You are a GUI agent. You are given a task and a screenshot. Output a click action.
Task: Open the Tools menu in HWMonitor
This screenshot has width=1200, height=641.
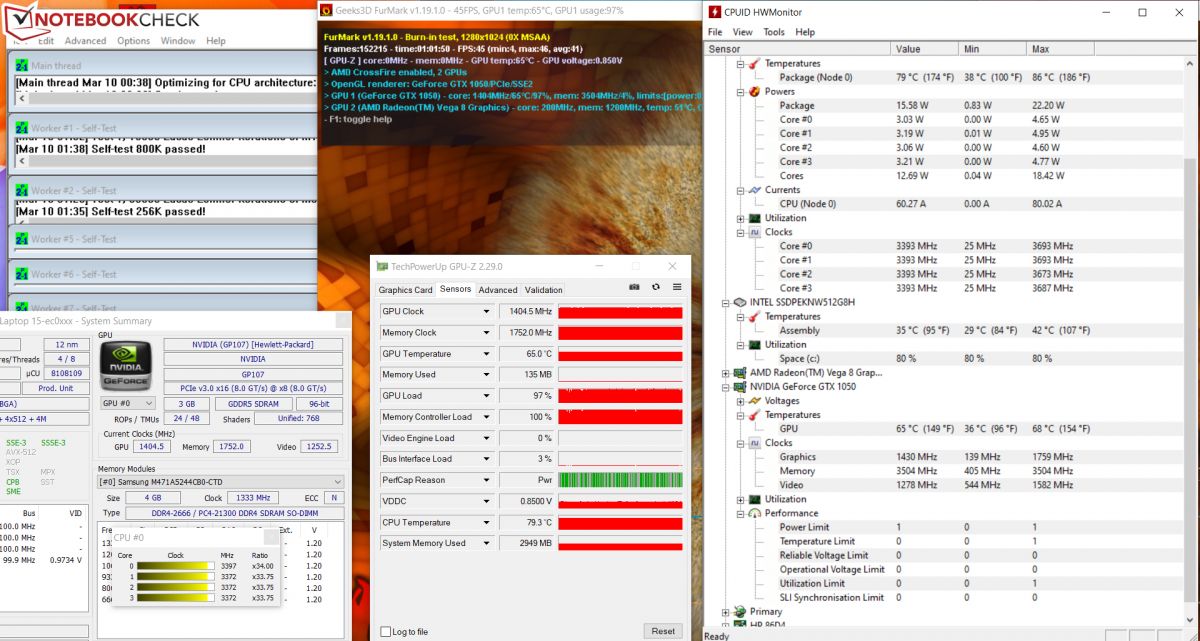[x=774, y=32]
